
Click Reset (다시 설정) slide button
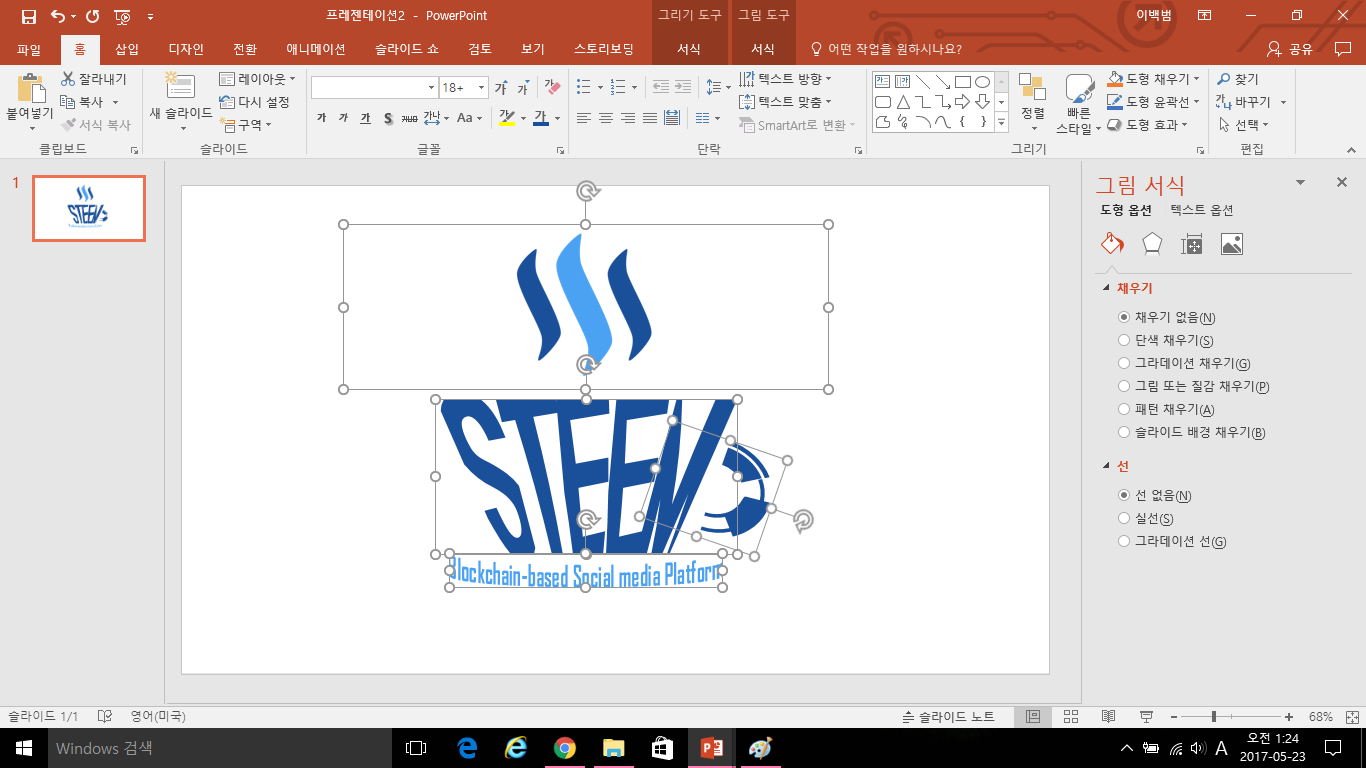click(254, 102)
